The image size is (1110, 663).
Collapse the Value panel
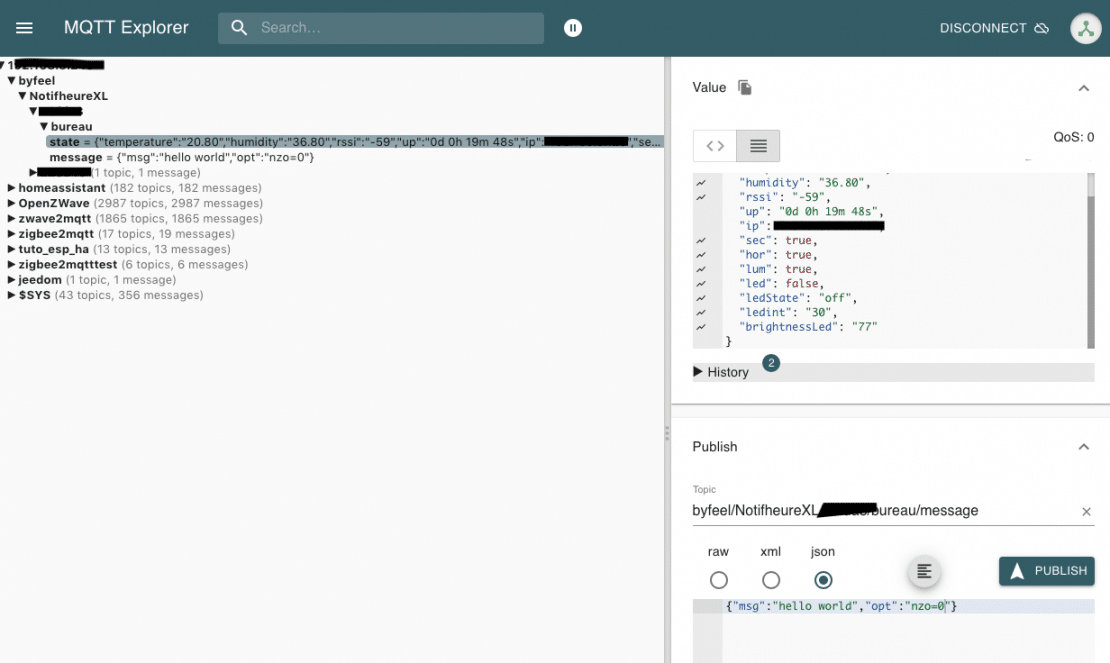click(1083, 88)
